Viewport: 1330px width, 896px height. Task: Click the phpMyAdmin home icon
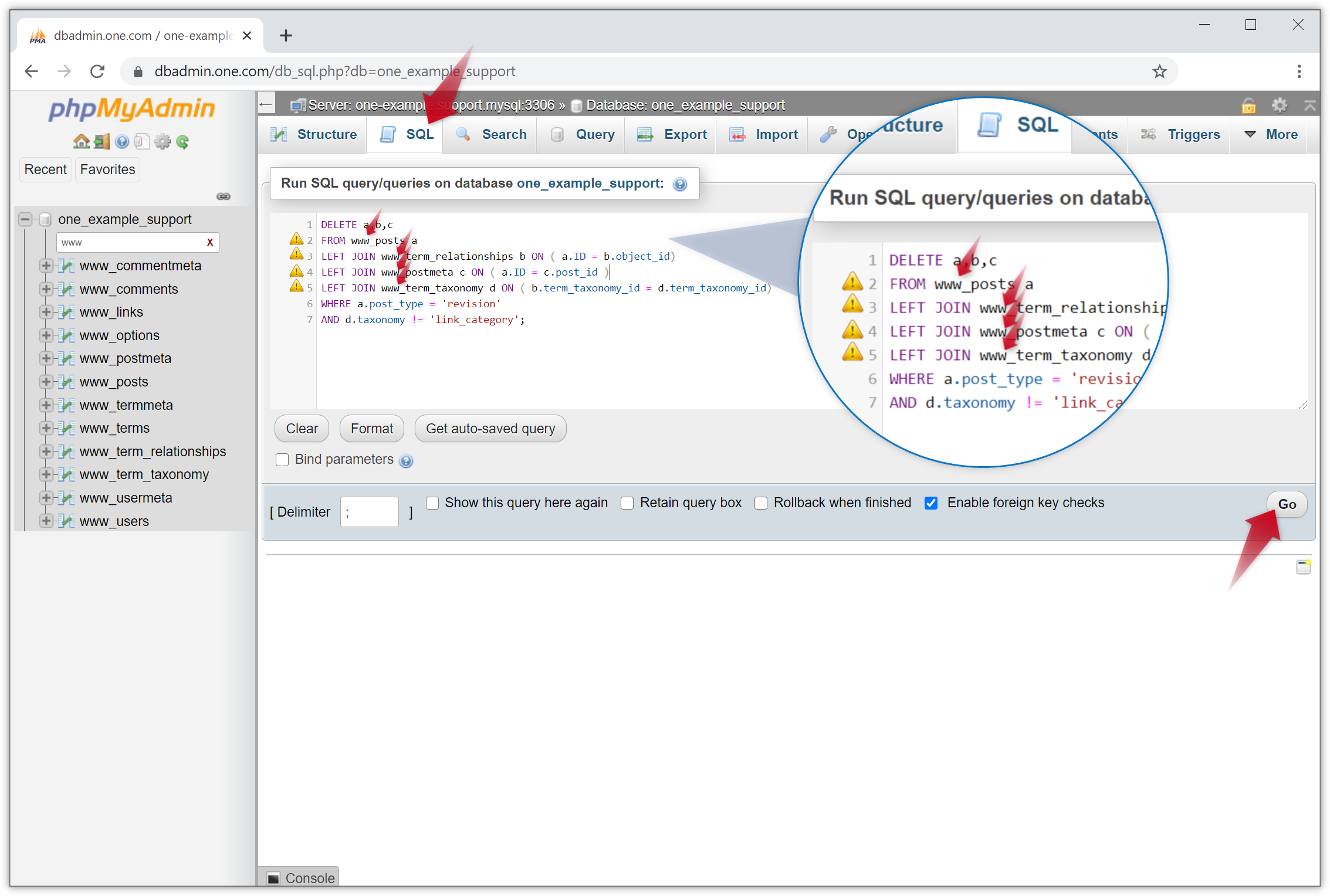81,141
